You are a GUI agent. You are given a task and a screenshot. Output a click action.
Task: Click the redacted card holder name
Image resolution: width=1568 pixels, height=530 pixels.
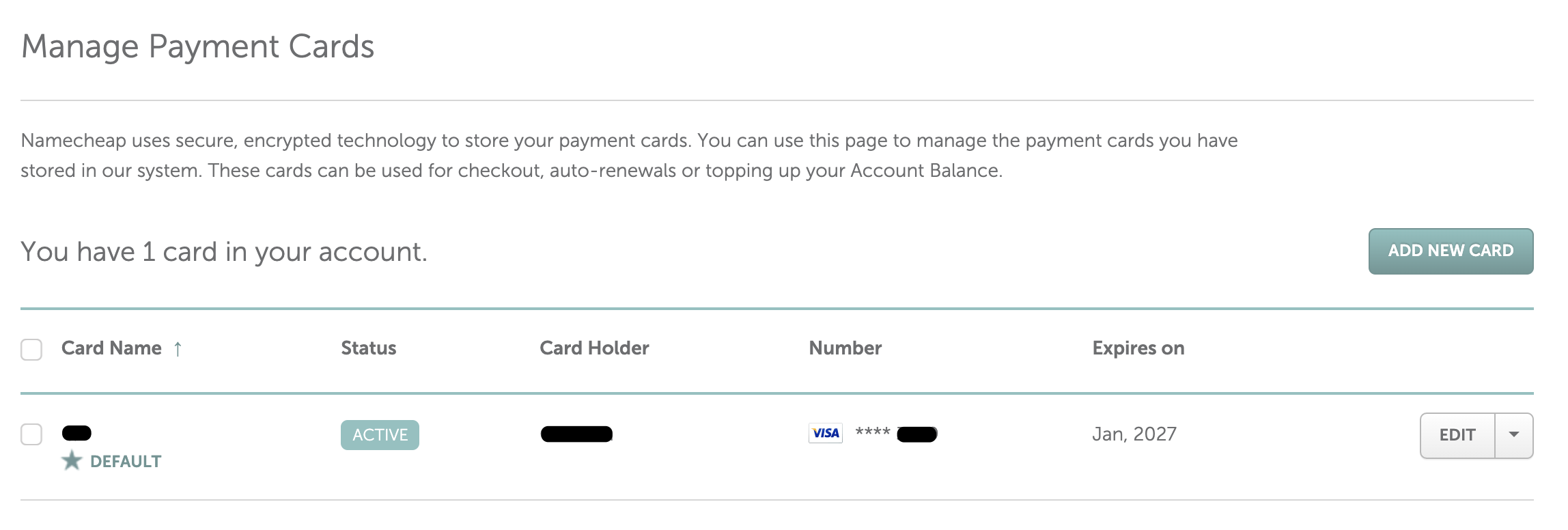(x=576, y=434)
